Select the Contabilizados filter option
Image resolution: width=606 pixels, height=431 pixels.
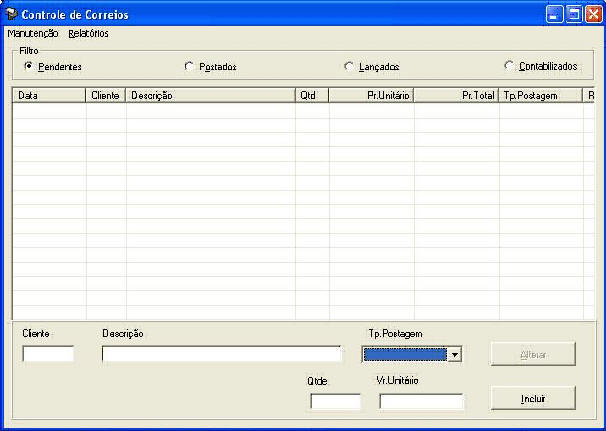[510, 66]
